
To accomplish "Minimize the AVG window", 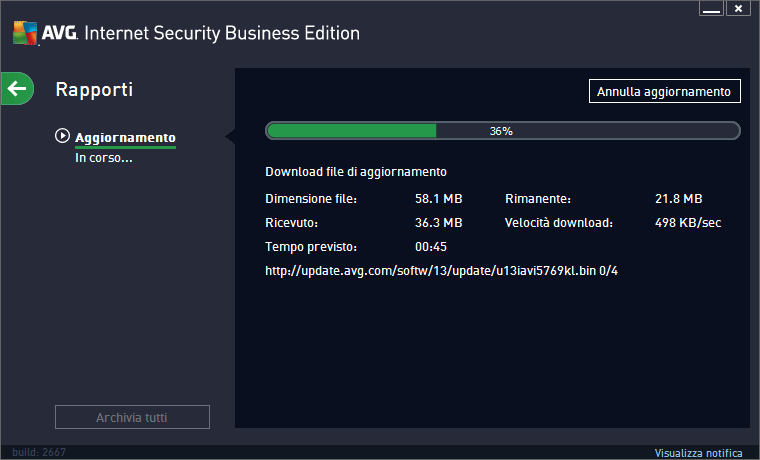I will point(711,8).
